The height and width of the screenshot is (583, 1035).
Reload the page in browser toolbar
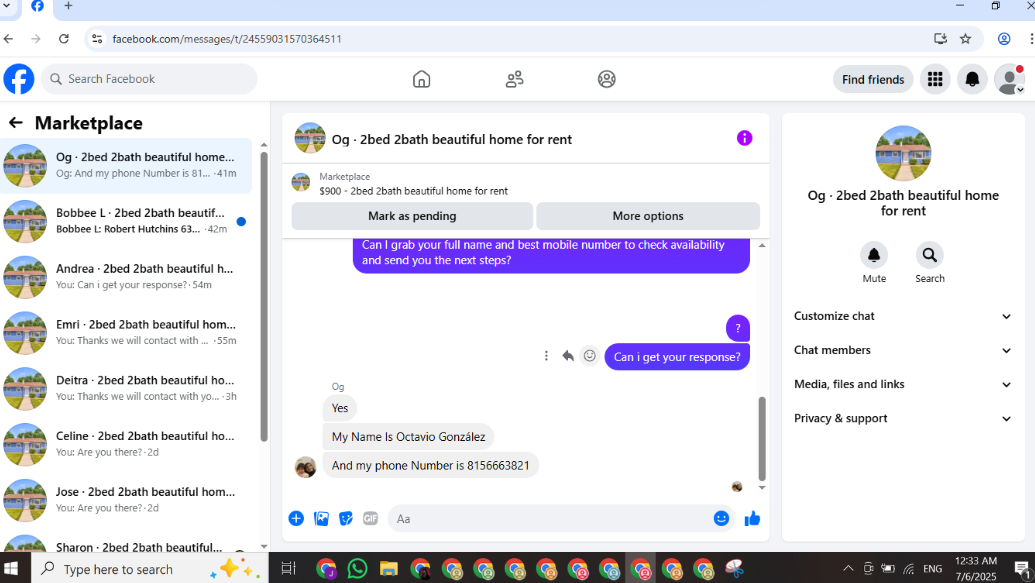pyautogui.click(x=64, y=39)
